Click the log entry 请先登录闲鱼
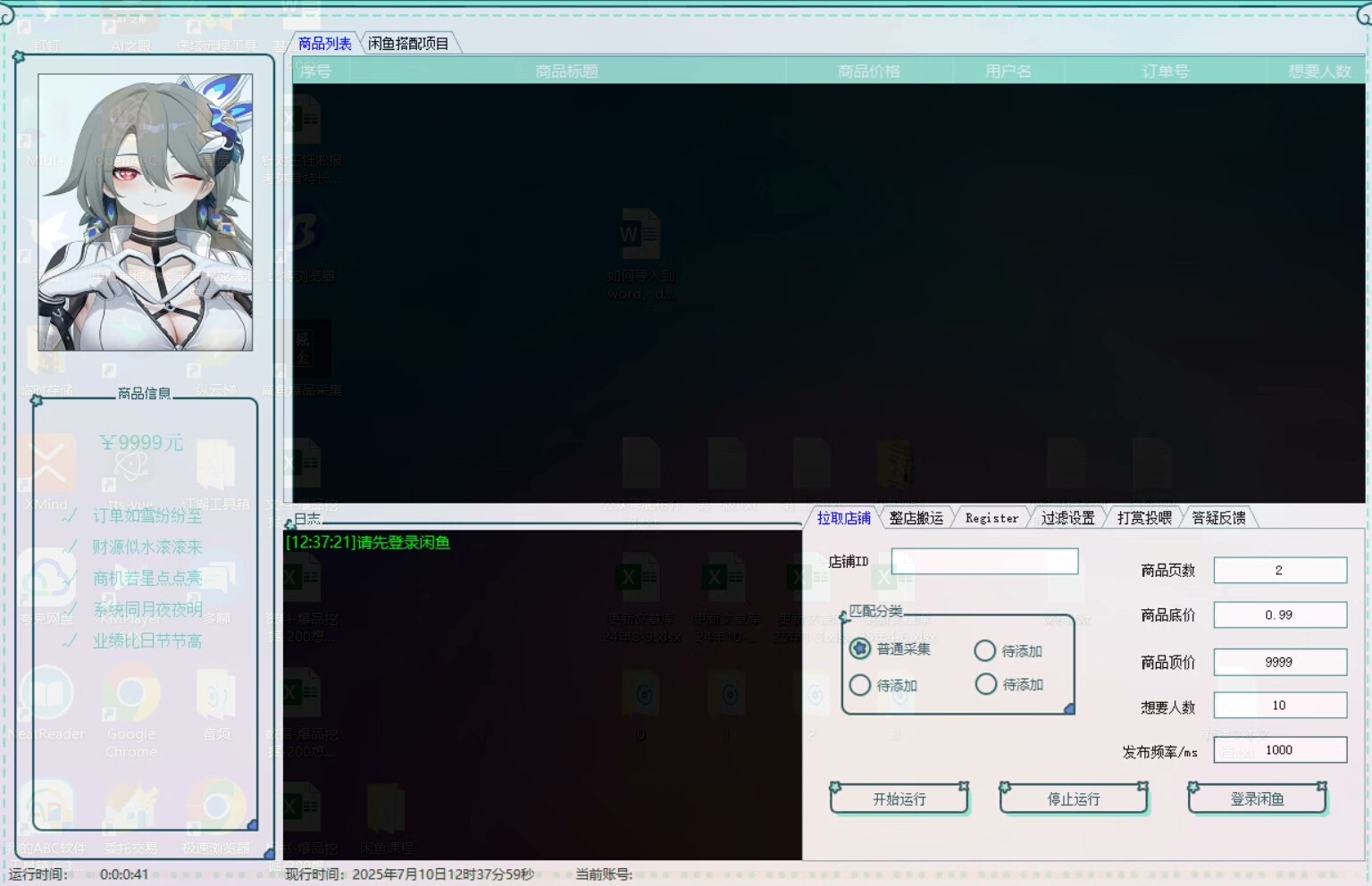 (x=368, y=542)
